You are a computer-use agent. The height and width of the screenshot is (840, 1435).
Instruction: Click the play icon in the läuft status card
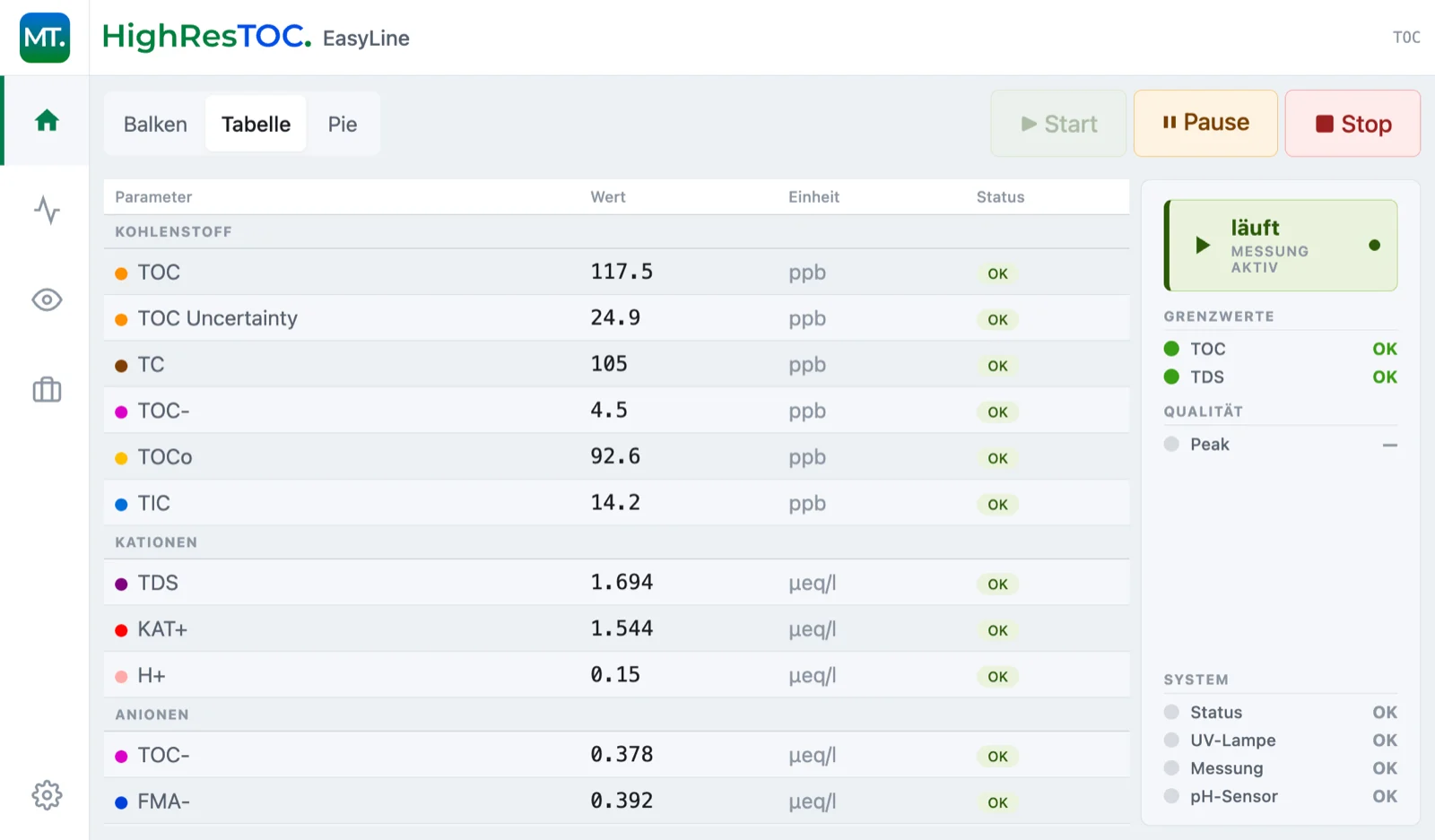pyautogui.click(x=1203, y=245)
